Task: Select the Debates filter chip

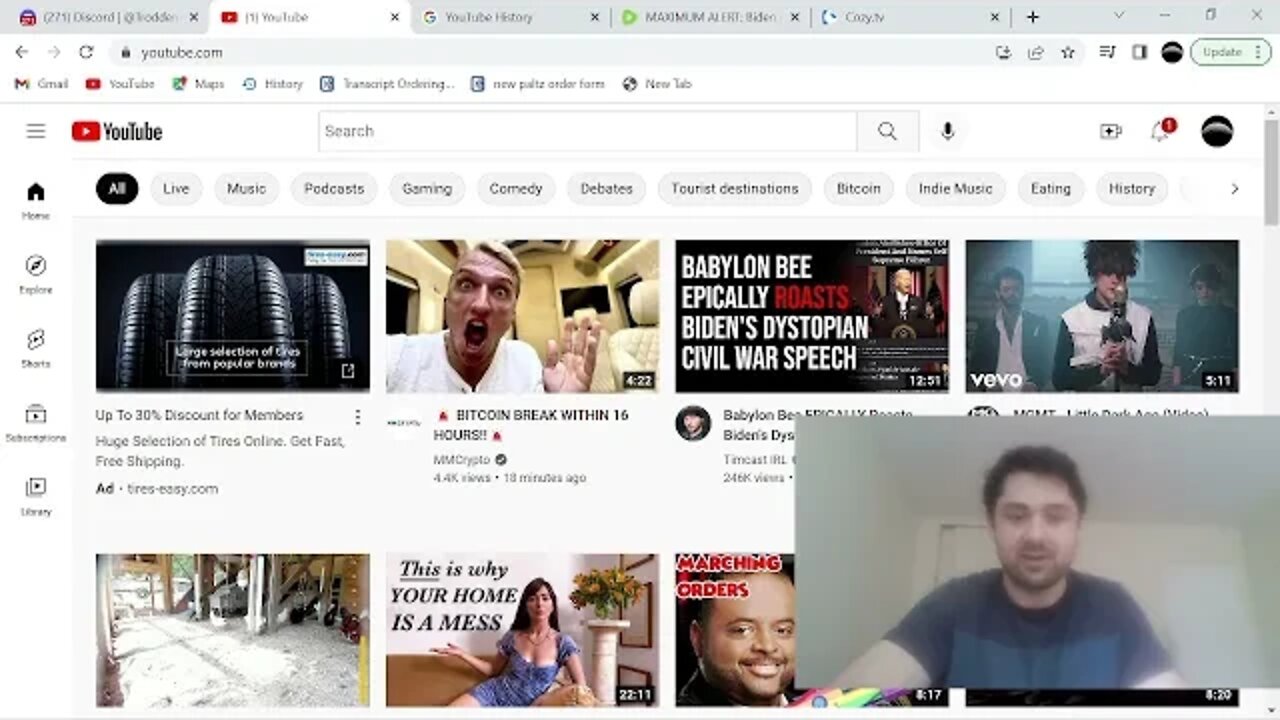Action: [x=607, y=188]
